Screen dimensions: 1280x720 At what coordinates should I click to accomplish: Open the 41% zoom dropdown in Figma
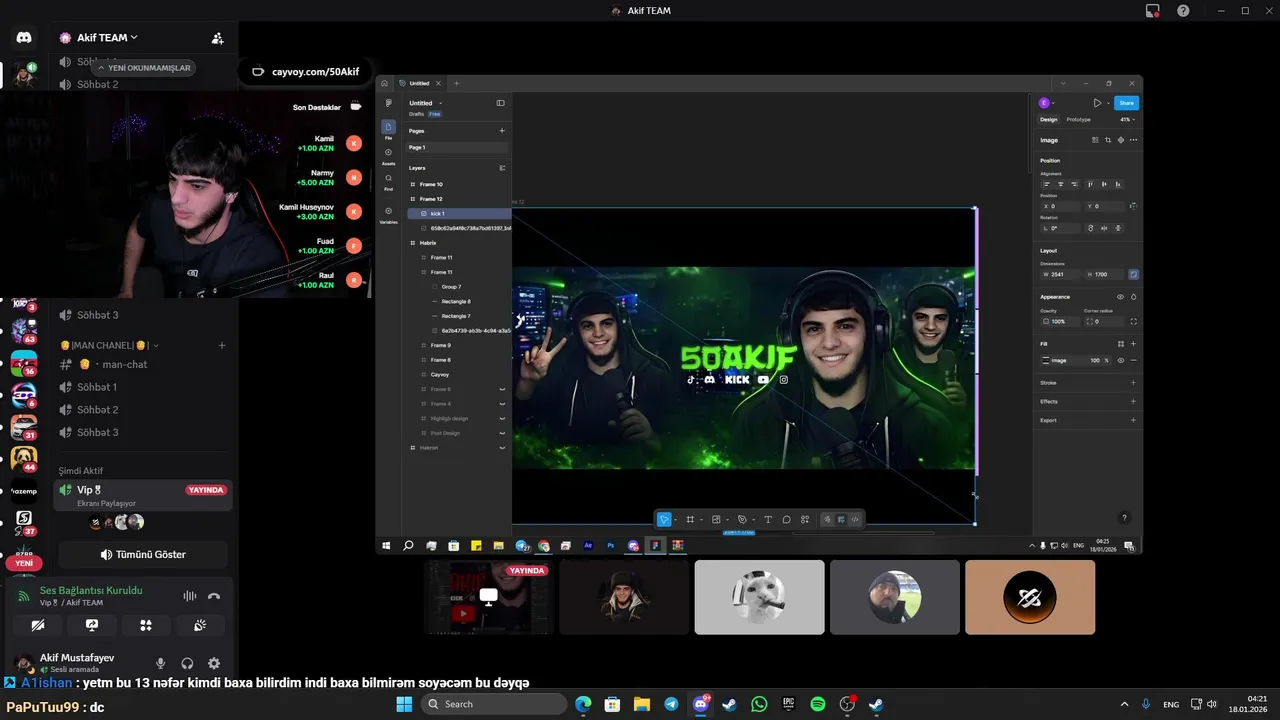coord(1127,119)
